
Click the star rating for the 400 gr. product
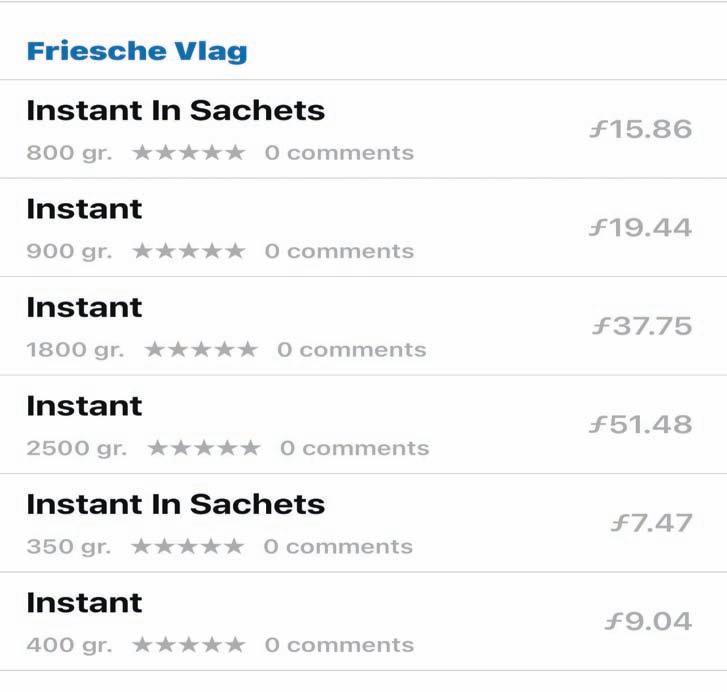(x=189, y=645)
